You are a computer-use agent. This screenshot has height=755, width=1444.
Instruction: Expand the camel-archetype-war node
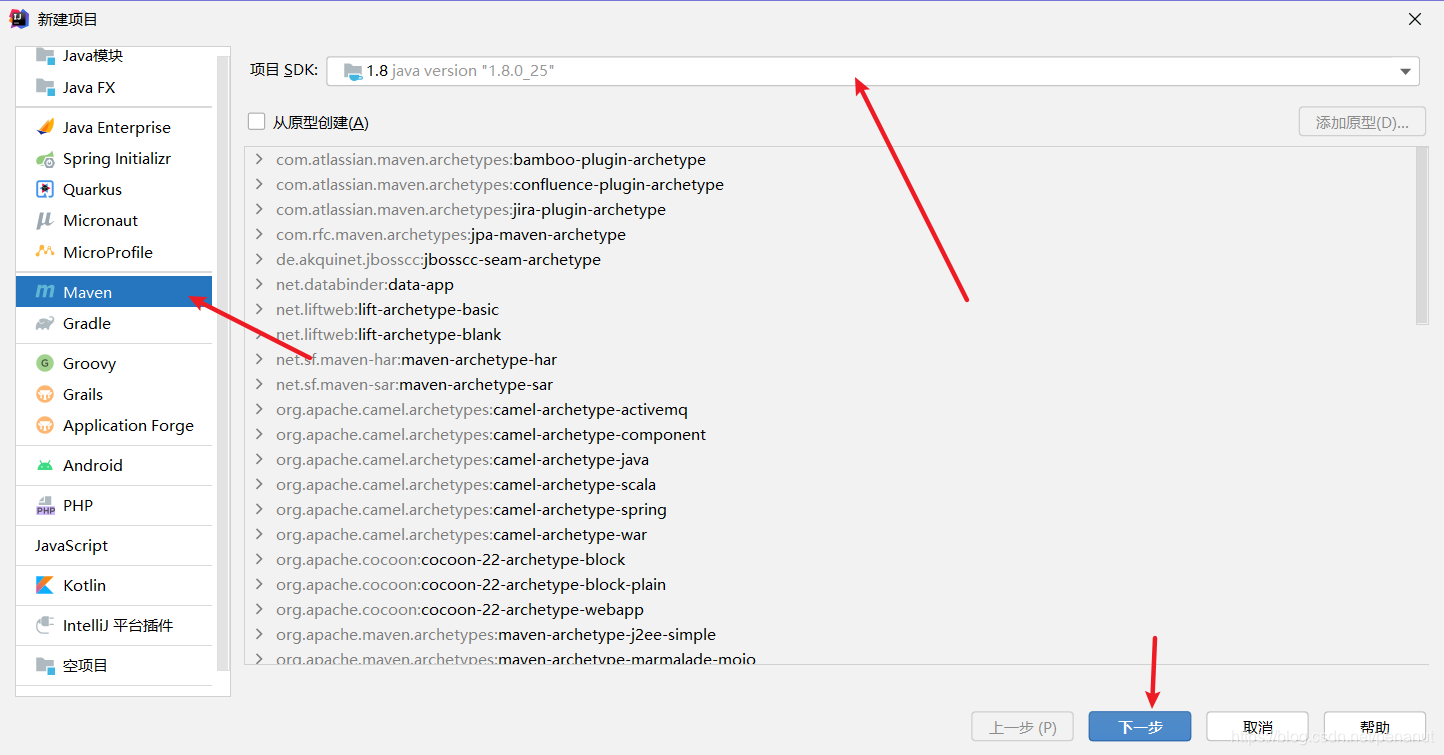point(259,534)
